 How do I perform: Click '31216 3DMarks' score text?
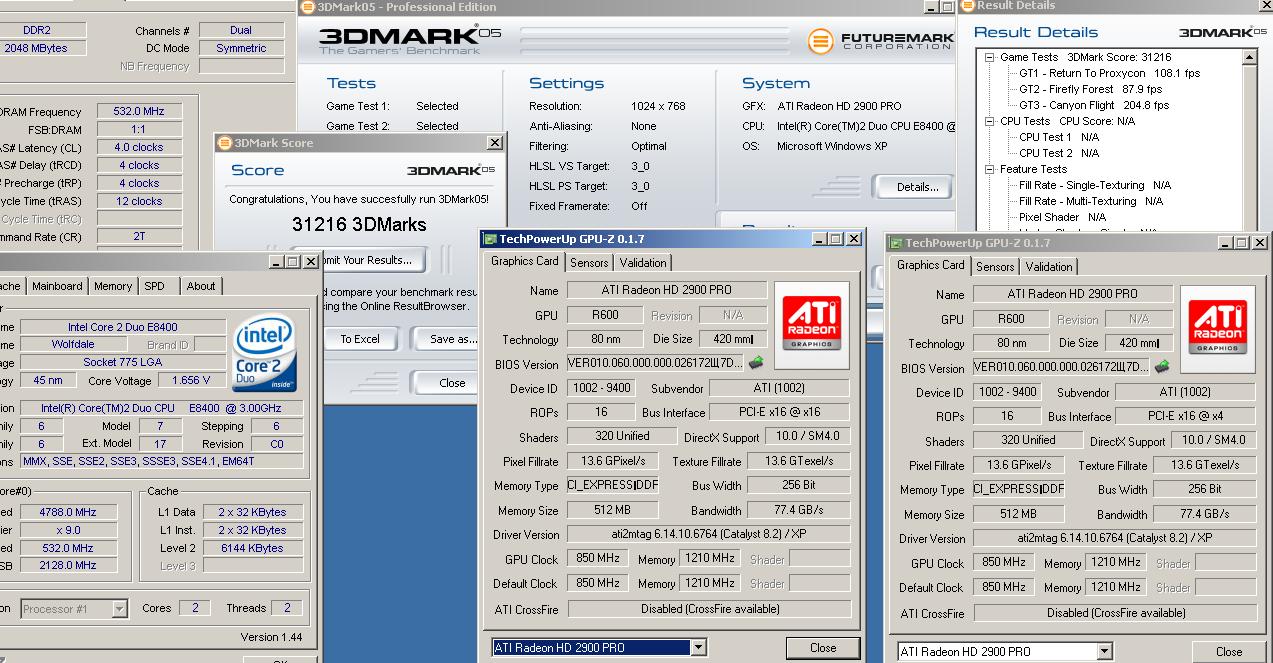[359, 225]
